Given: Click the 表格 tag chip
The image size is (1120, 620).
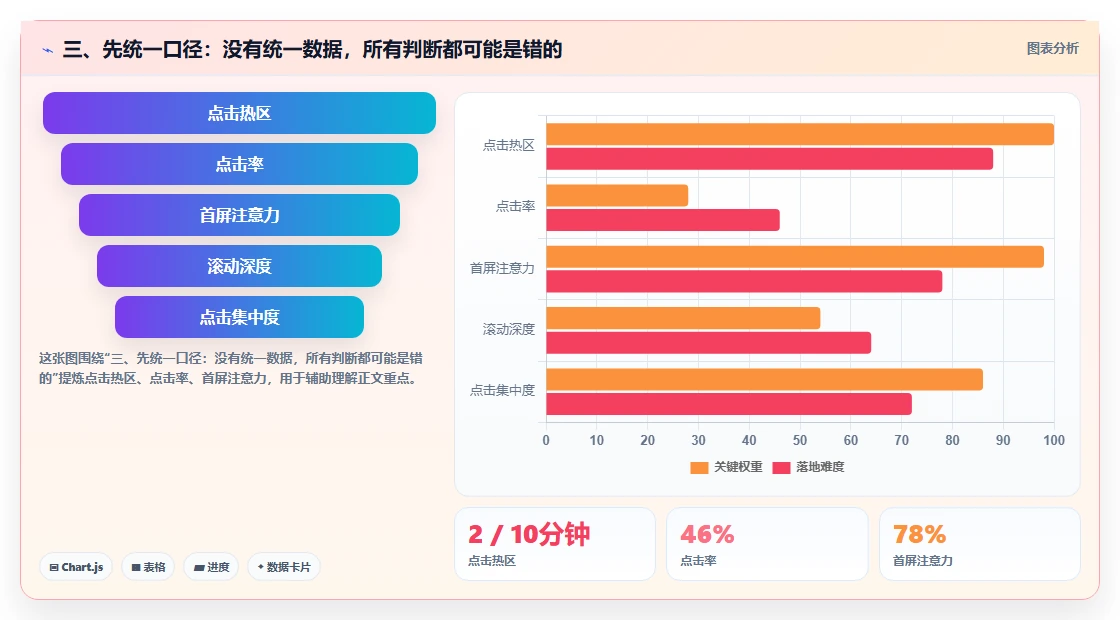Looking at the screenshot, I should click(148, 567).
